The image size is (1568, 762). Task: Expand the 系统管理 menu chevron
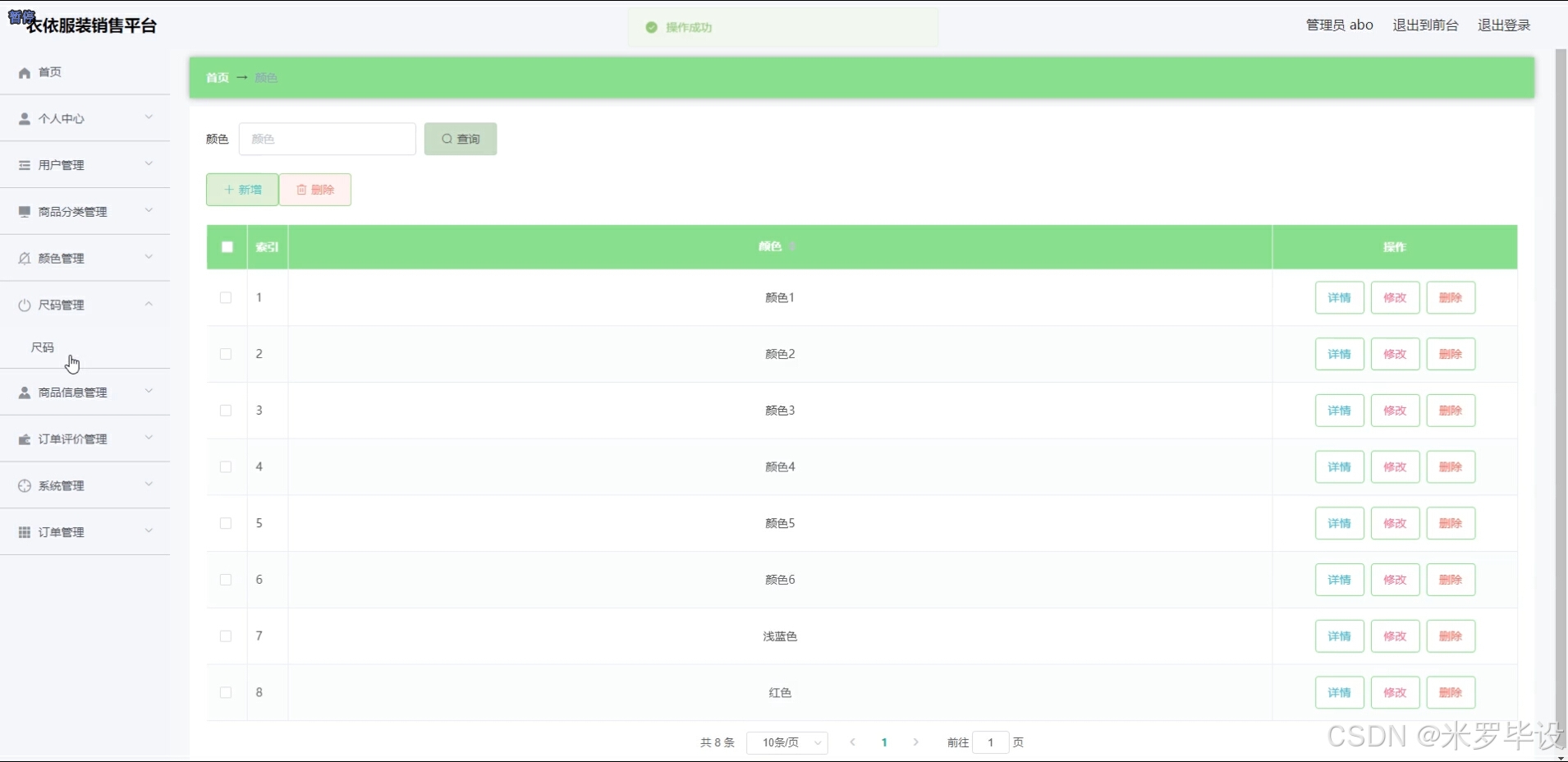pyautogui.click(x=149, y=484)
